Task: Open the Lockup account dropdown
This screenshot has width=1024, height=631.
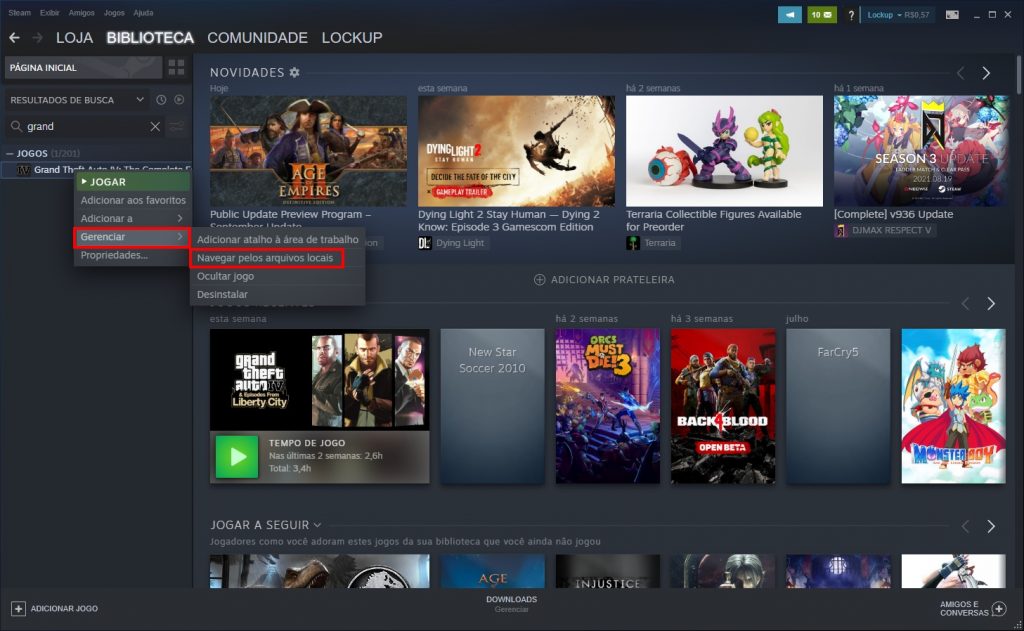Action: coord(898,15)
